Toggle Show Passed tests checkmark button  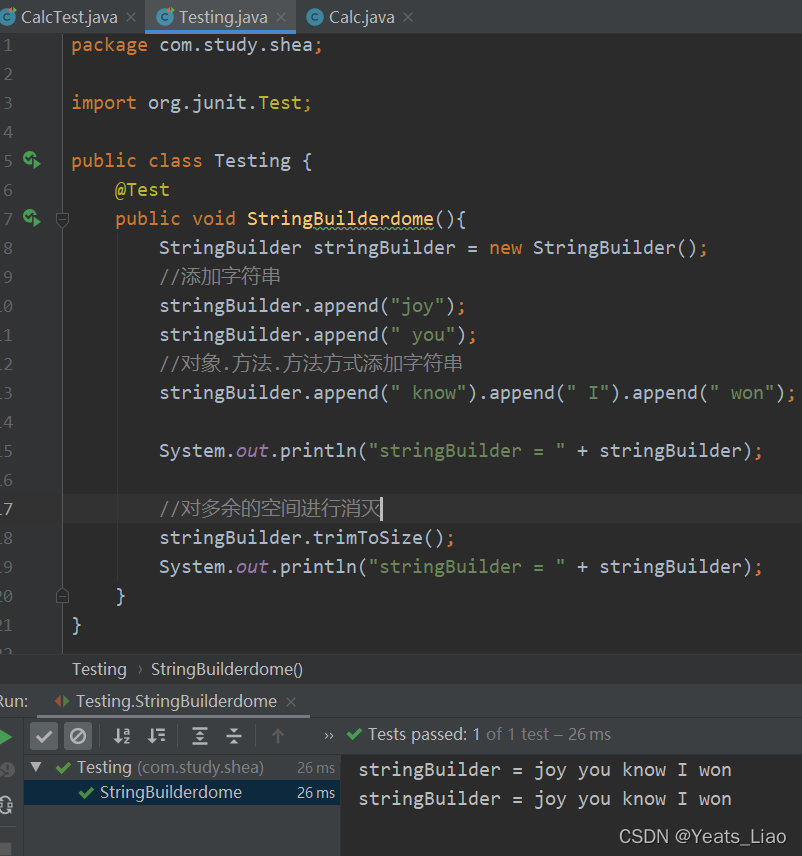(x=44, y=736)
